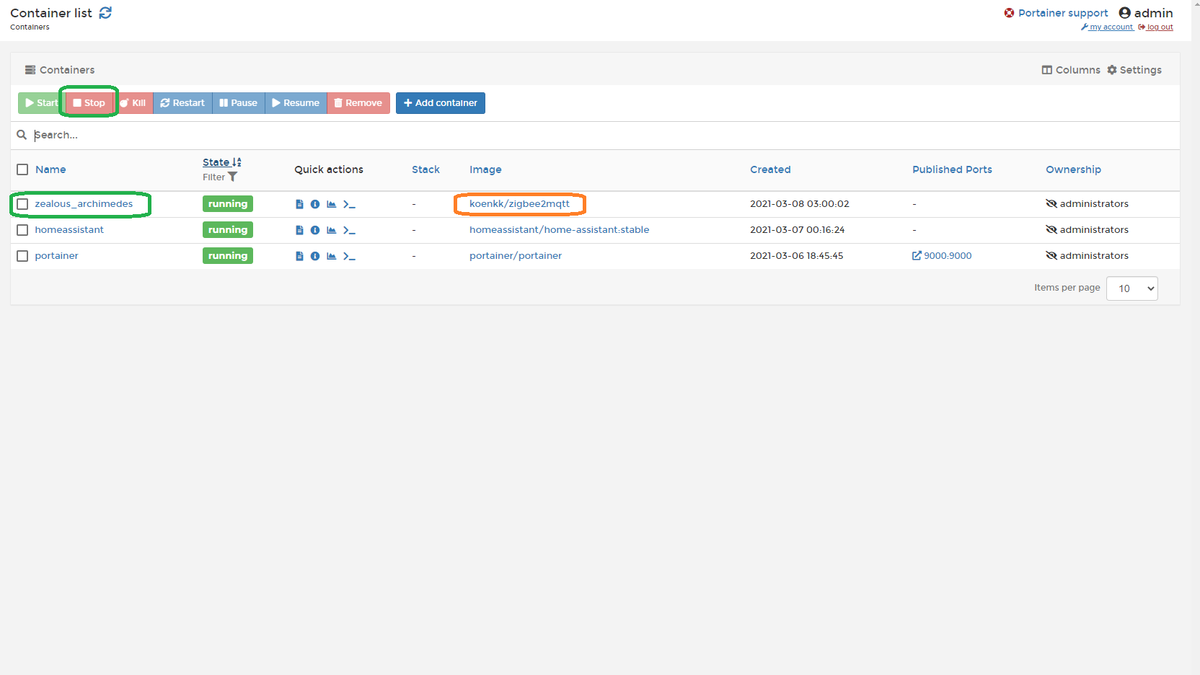Click the Resume button

pos(296,103)
